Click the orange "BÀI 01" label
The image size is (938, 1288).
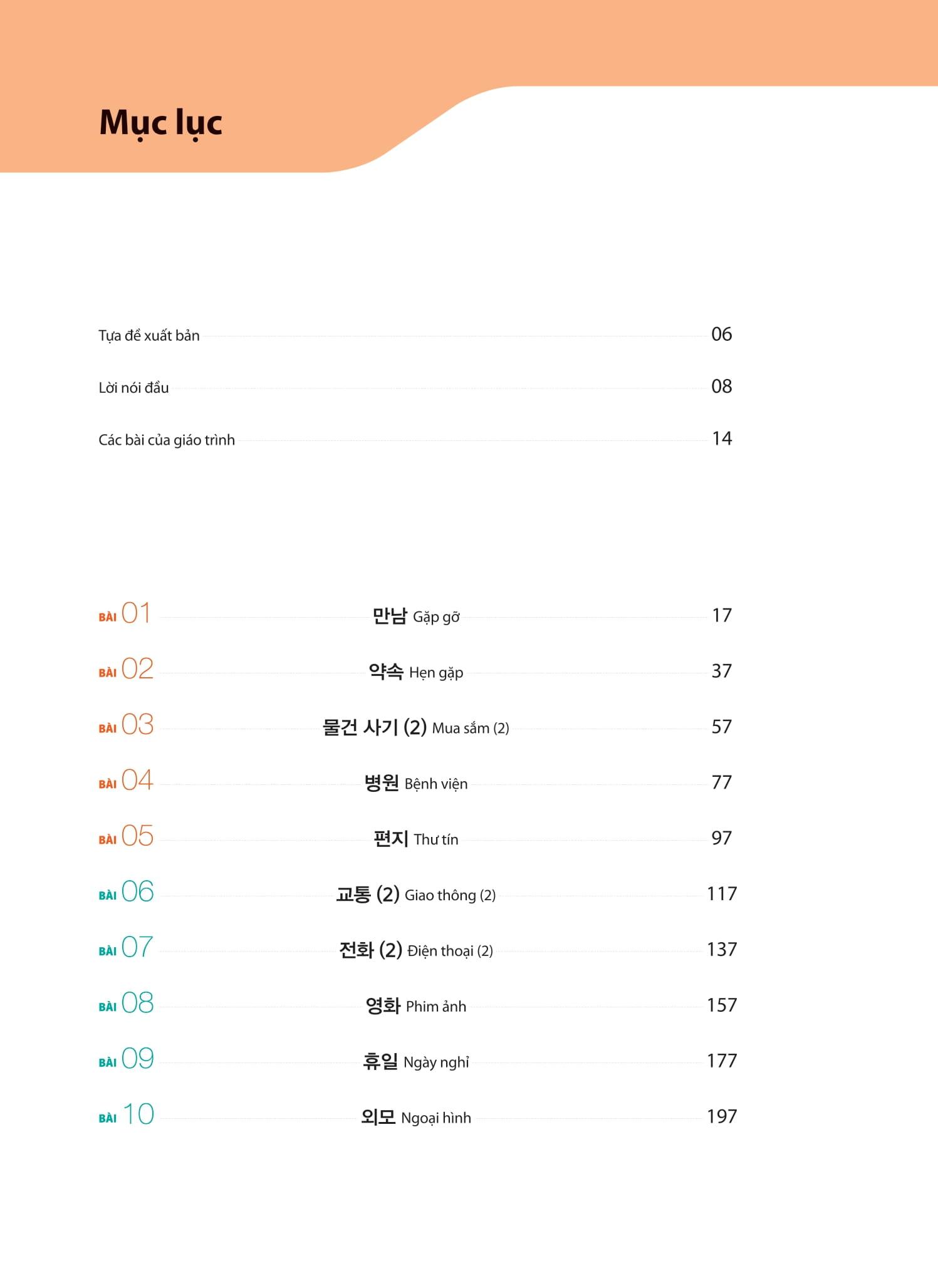(x=125, y=614)
